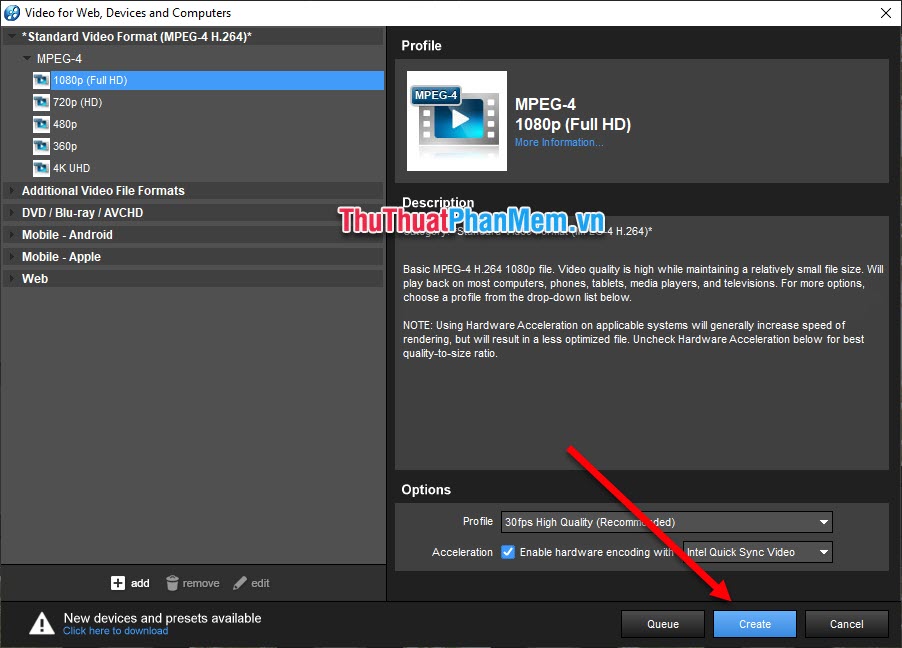Select the 1080p (Full HD) preset icon
The width and height of the screenshot is (902, 648).
[41, 80]
